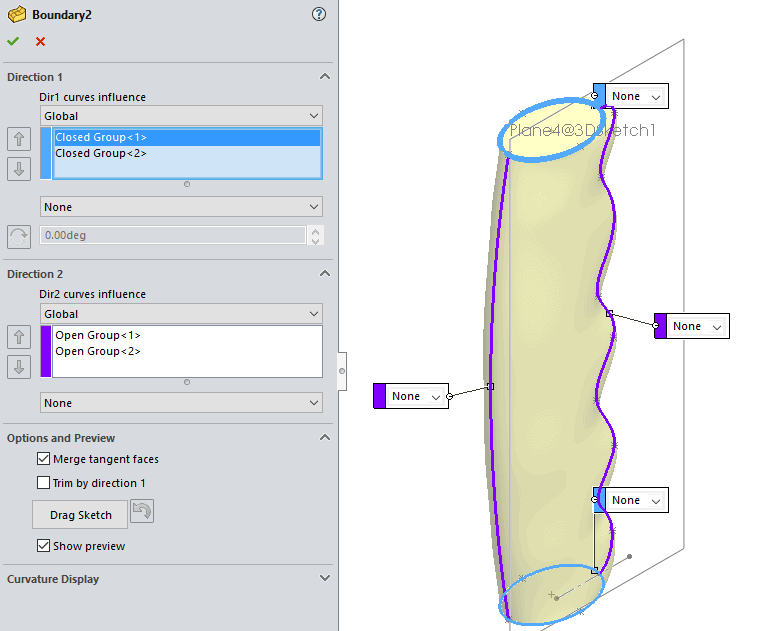
Task: Click the undo sketch drag icon
Action: (x=142, y=513)
